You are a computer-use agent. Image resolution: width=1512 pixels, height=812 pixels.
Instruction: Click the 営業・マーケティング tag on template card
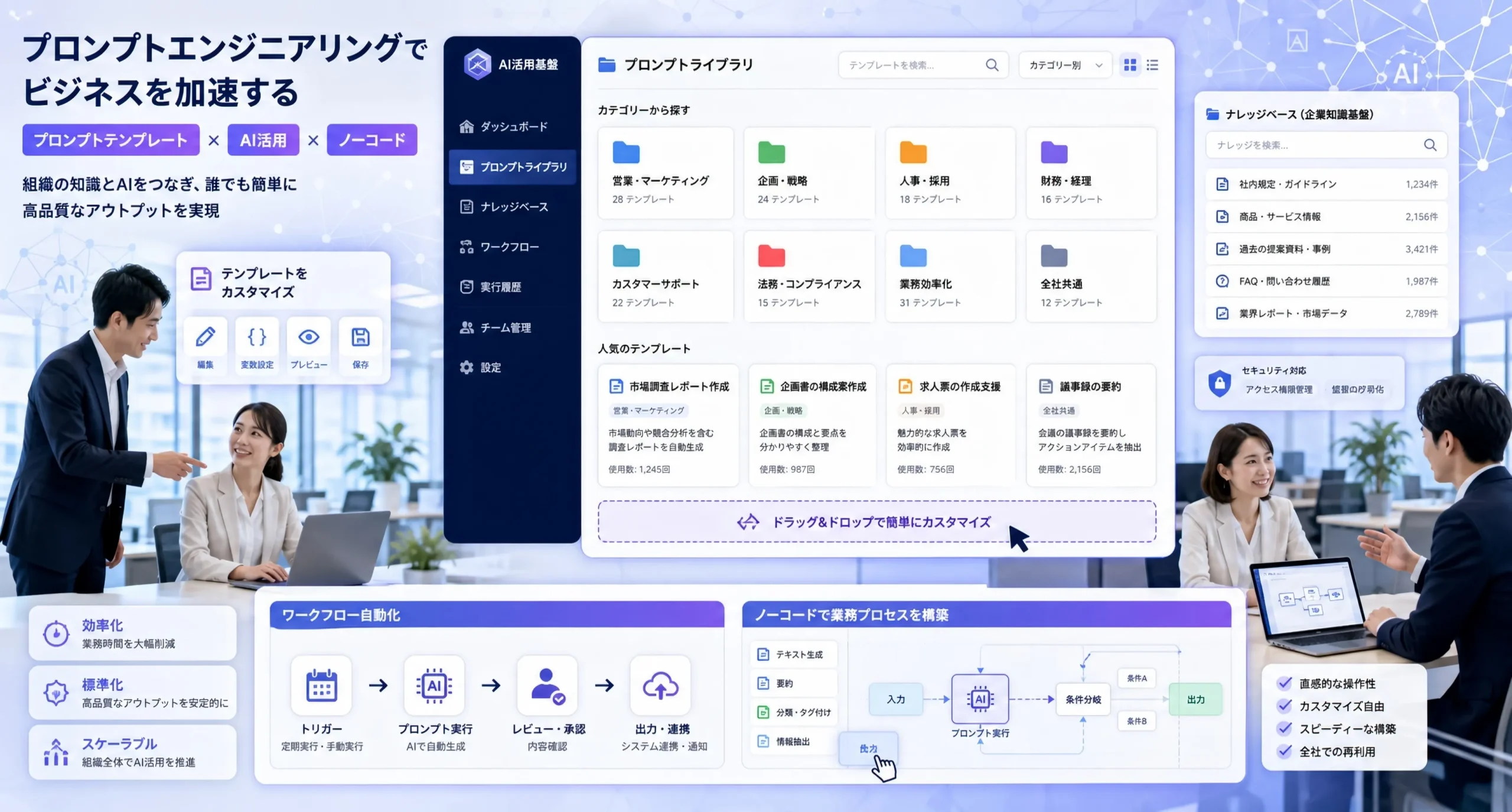648,411
